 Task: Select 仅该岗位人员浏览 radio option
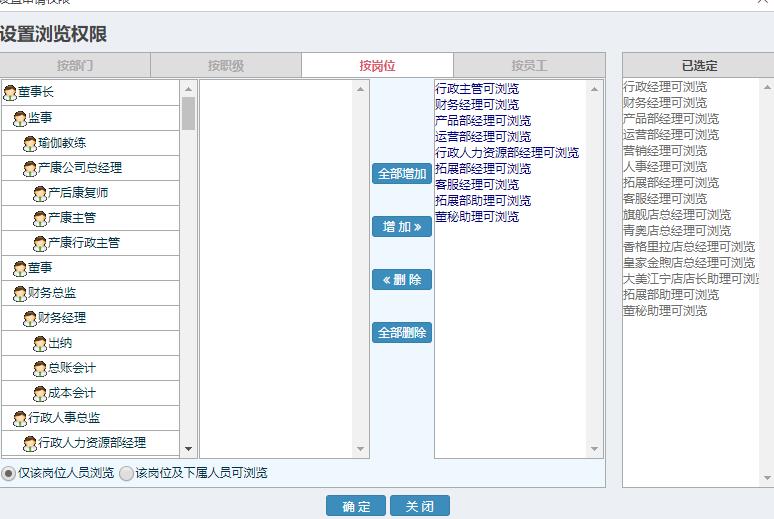9,473
